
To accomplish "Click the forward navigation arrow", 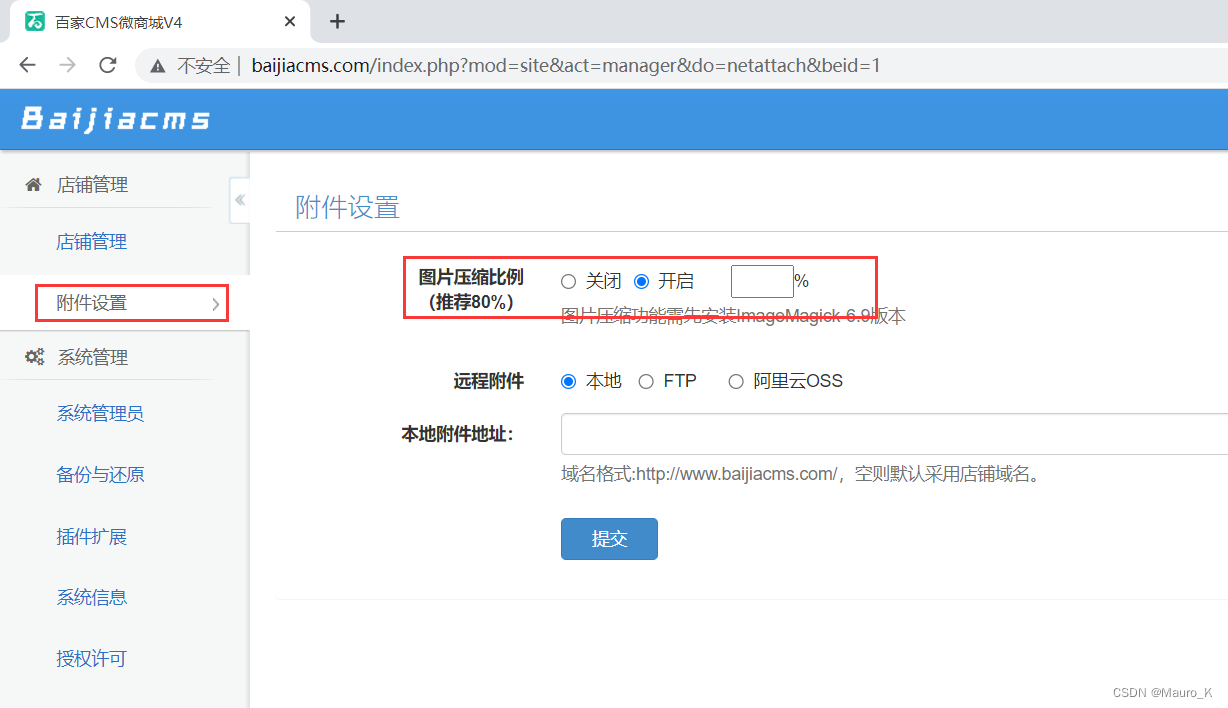I will click(67, 64).
